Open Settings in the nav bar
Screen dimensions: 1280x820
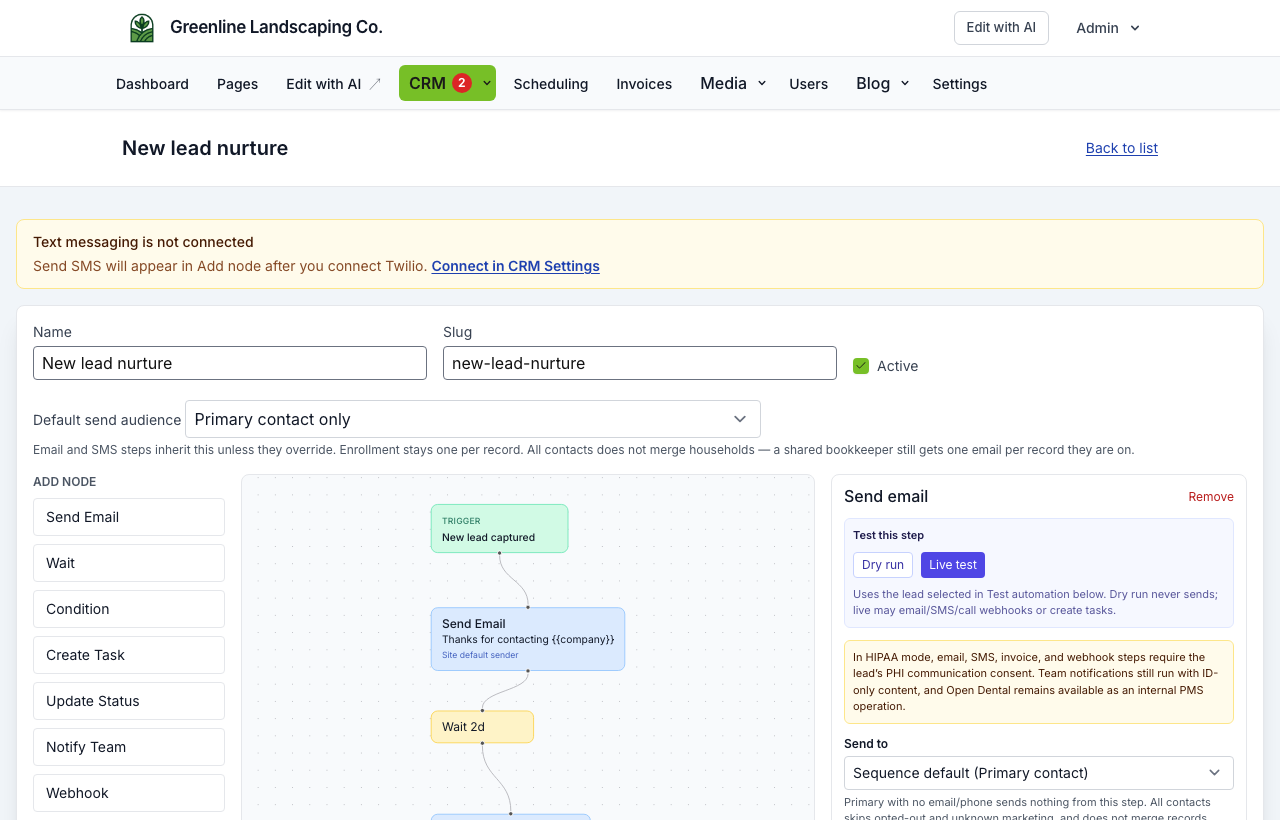pos(960,84)
